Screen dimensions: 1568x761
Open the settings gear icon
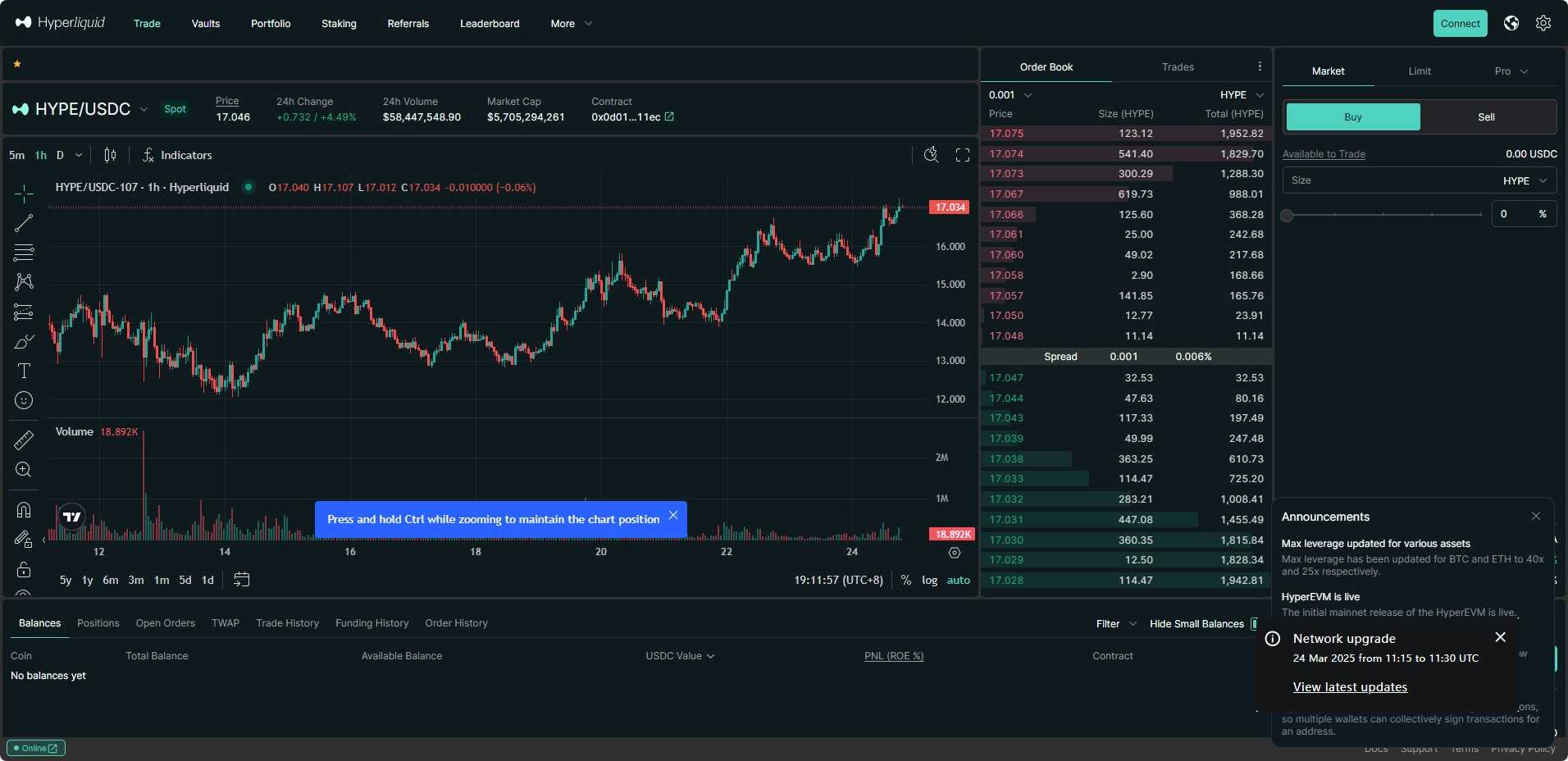pos(1543,23)
